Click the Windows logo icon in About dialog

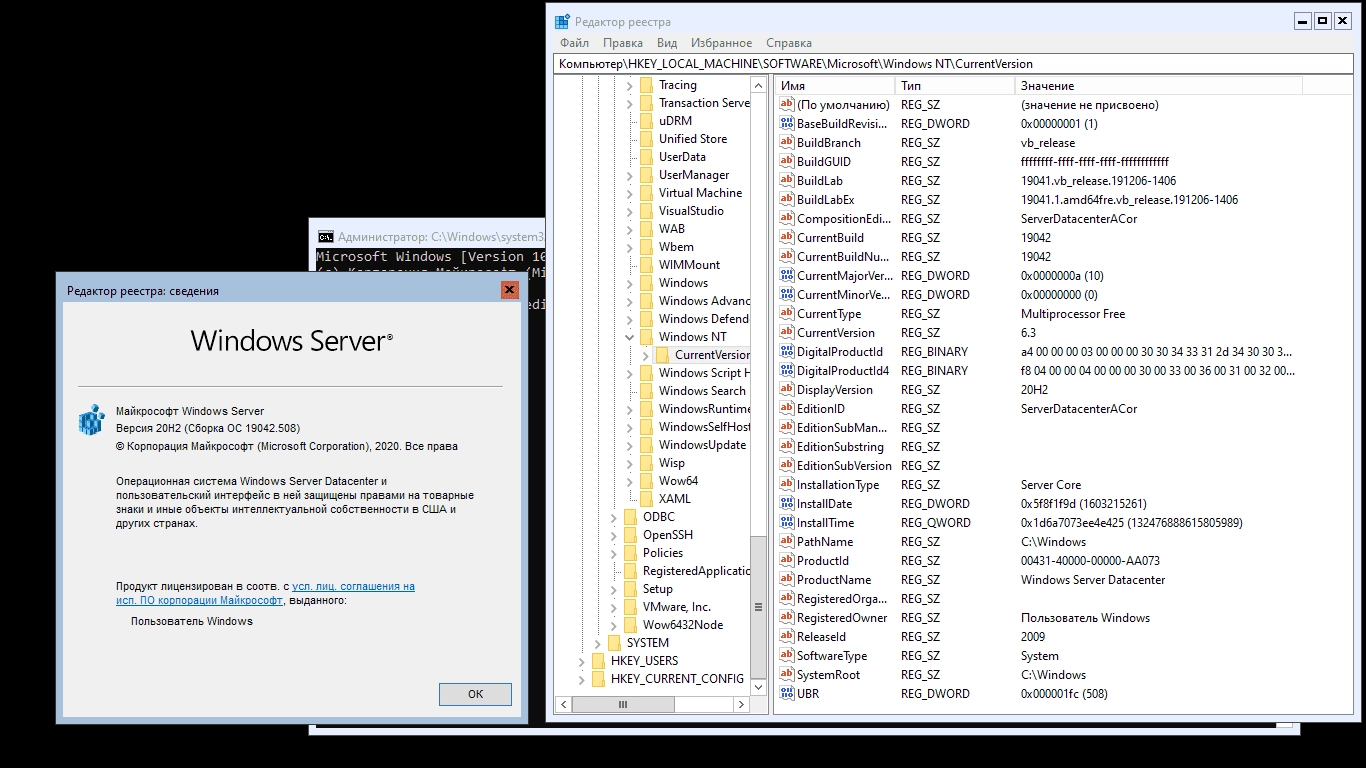click(92, 419)
